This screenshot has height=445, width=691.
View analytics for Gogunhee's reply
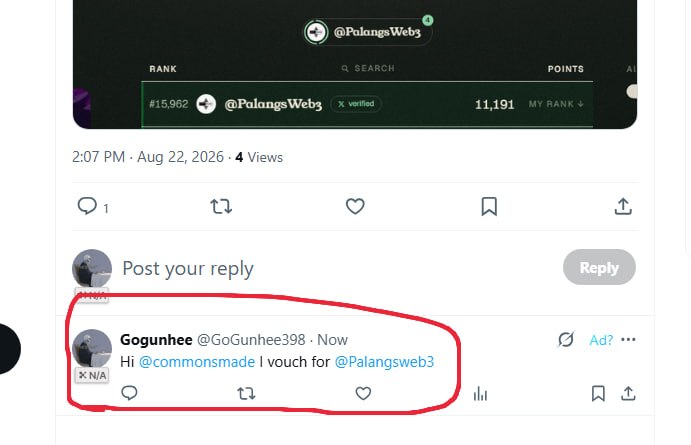pos(480,393)
